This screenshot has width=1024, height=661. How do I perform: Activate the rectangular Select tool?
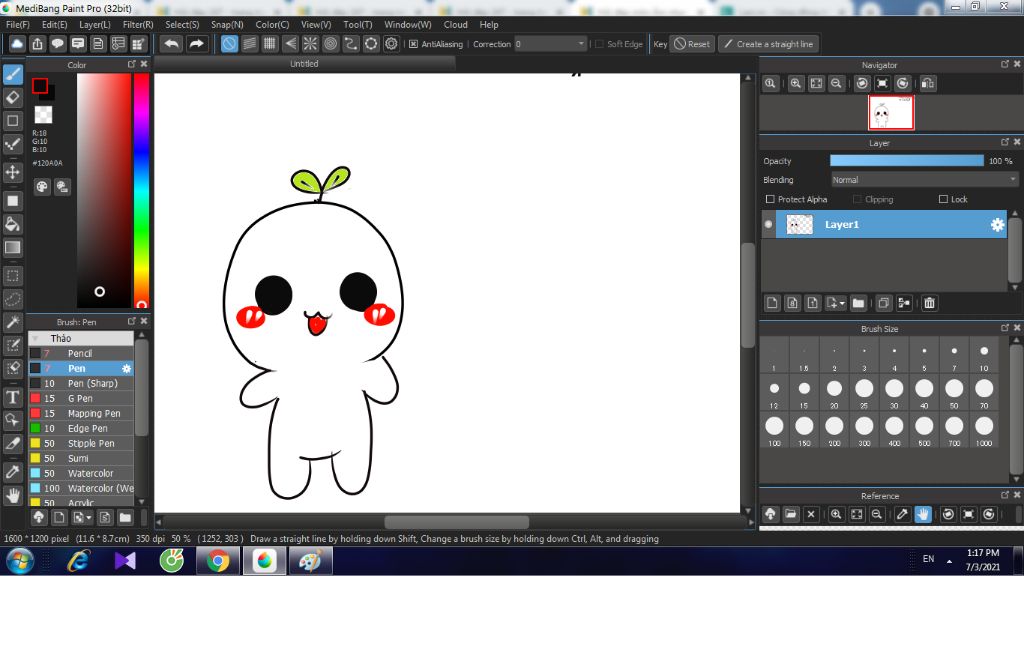click(13, 276)
